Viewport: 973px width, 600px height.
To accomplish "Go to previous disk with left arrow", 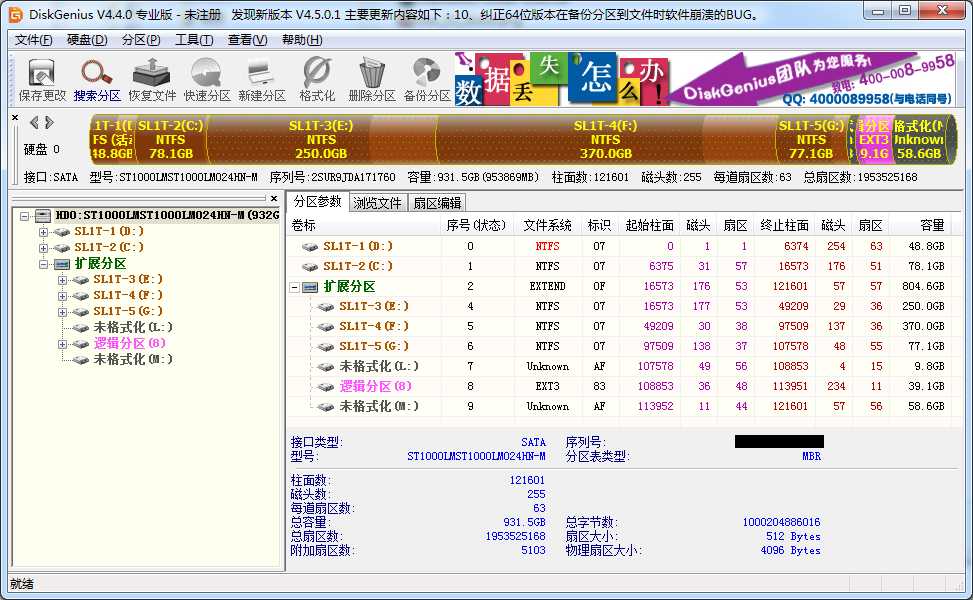I will tap(34, 123).
